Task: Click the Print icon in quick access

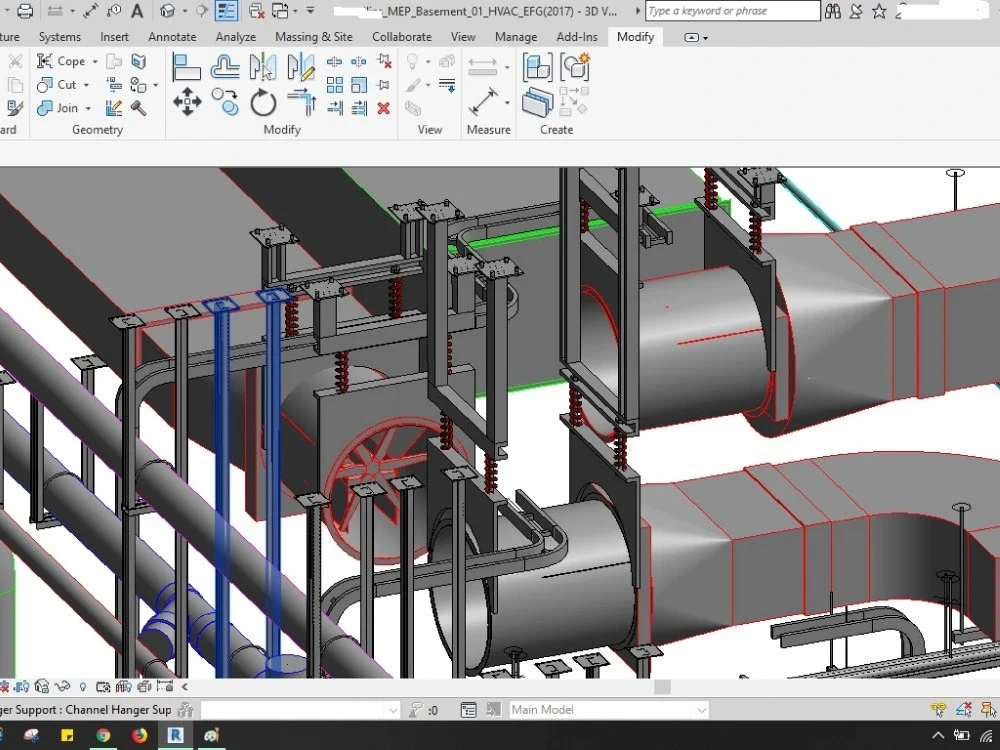Action: point(25,11)
